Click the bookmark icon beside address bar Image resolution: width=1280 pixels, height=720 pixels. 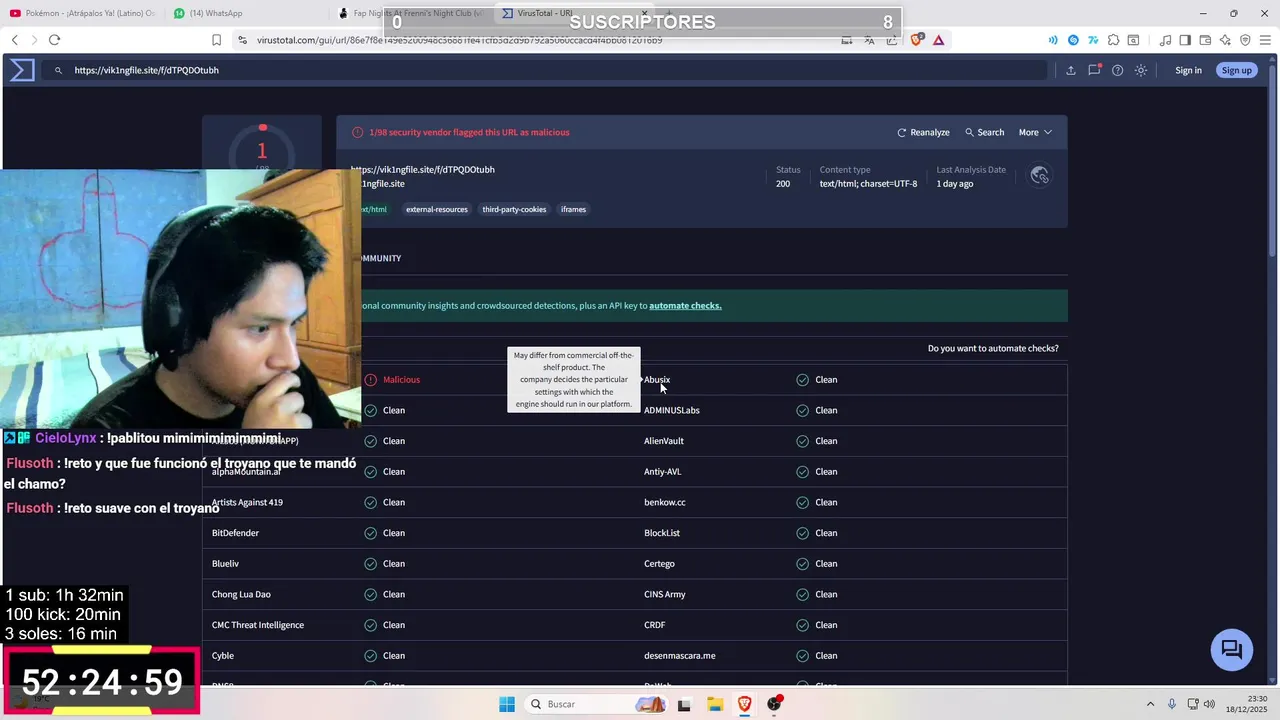(216, 40)
